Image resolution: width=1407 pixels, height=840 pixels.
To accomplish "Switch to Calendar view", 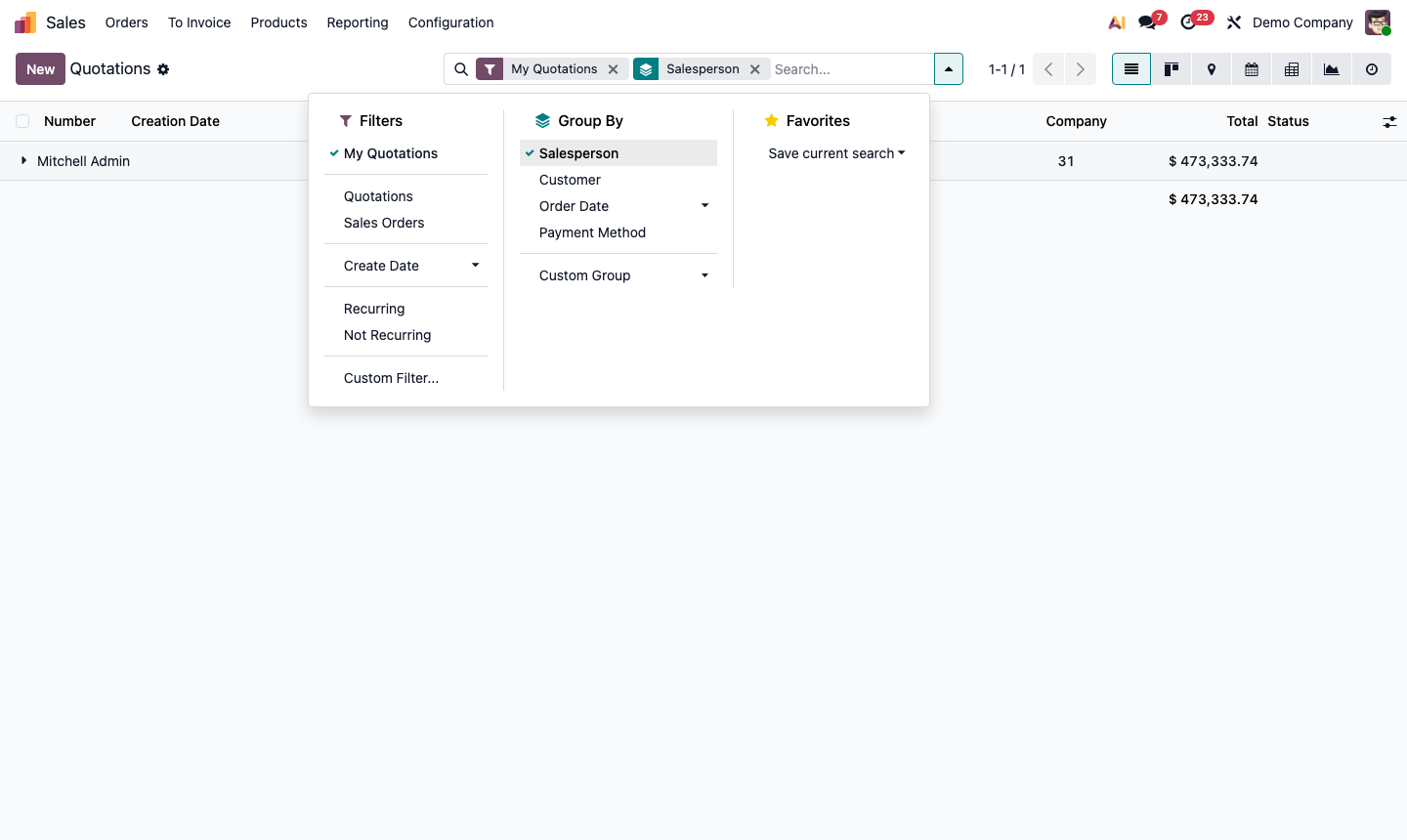I will pyautogui.click(x=1251, y=68).
